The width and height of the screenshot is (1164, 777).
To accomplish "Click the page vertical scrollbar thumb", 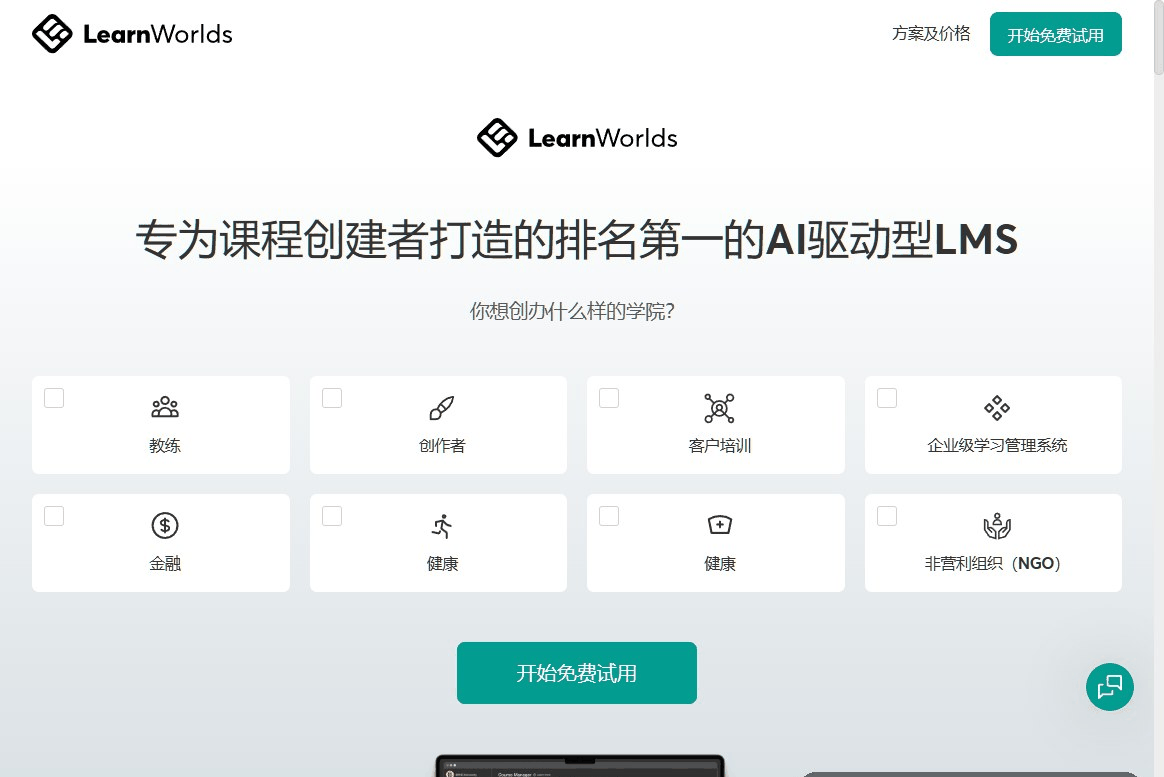I will point(1158,37).
